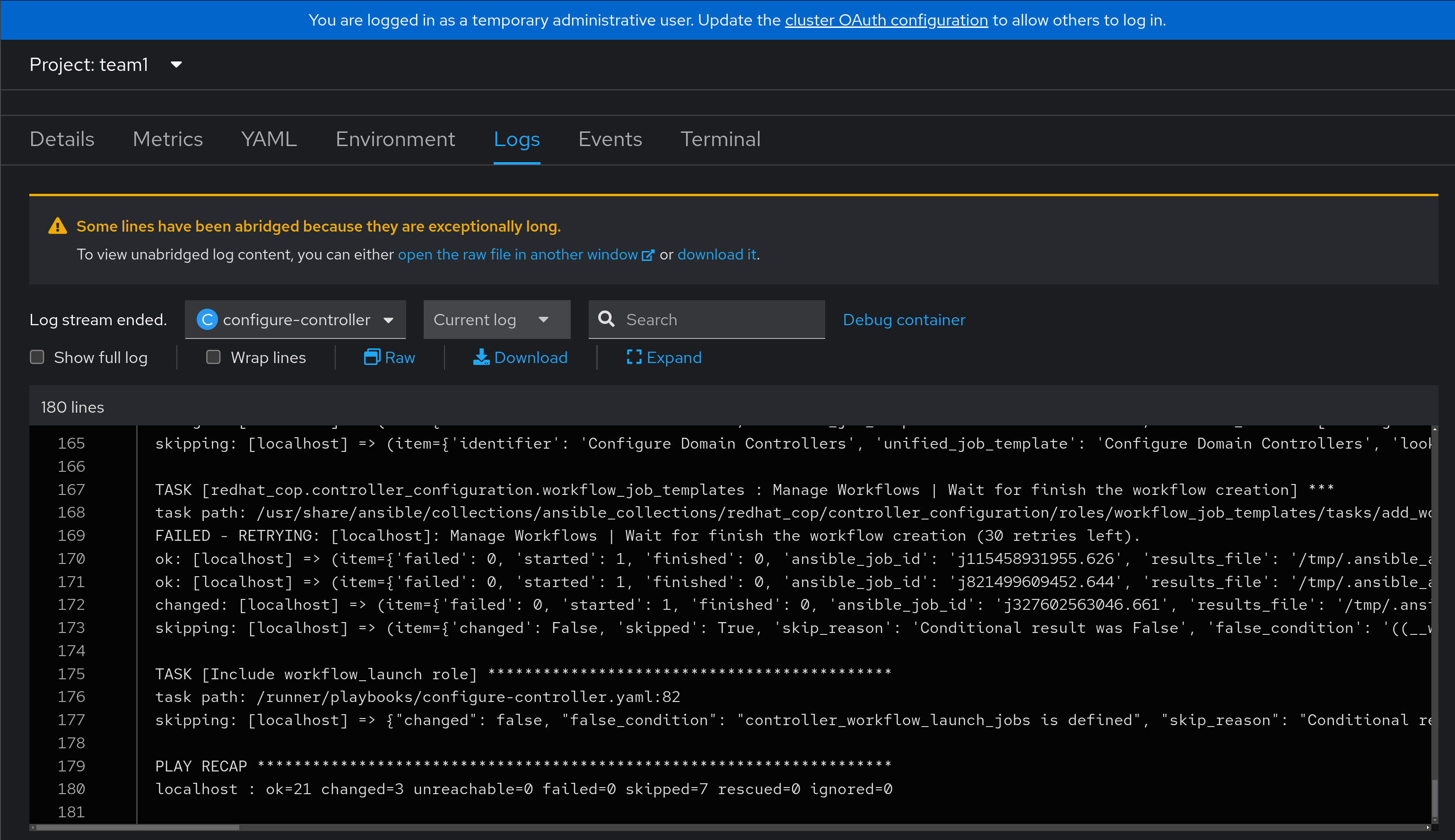The width and height of the screenshot is (1455, 840).
Task: Click the localhost ok=21 changed=3 recap line
Action: [523, 788]
